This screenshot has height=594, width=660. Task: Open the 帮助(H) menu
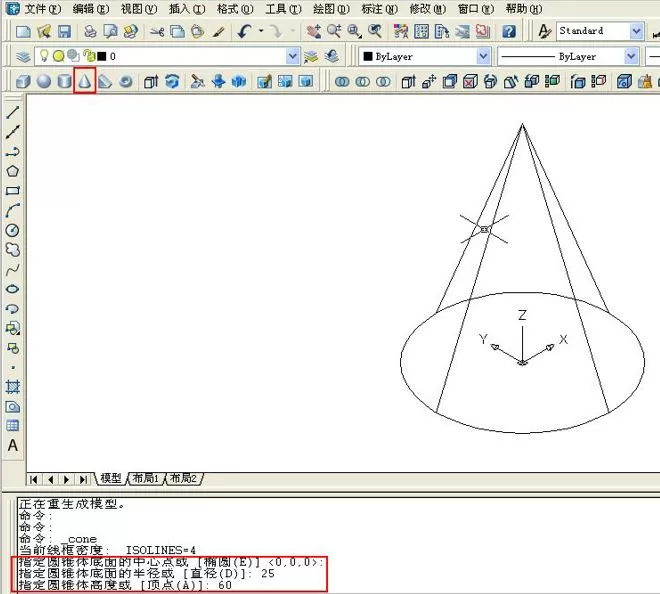click(x=524, y=8)
